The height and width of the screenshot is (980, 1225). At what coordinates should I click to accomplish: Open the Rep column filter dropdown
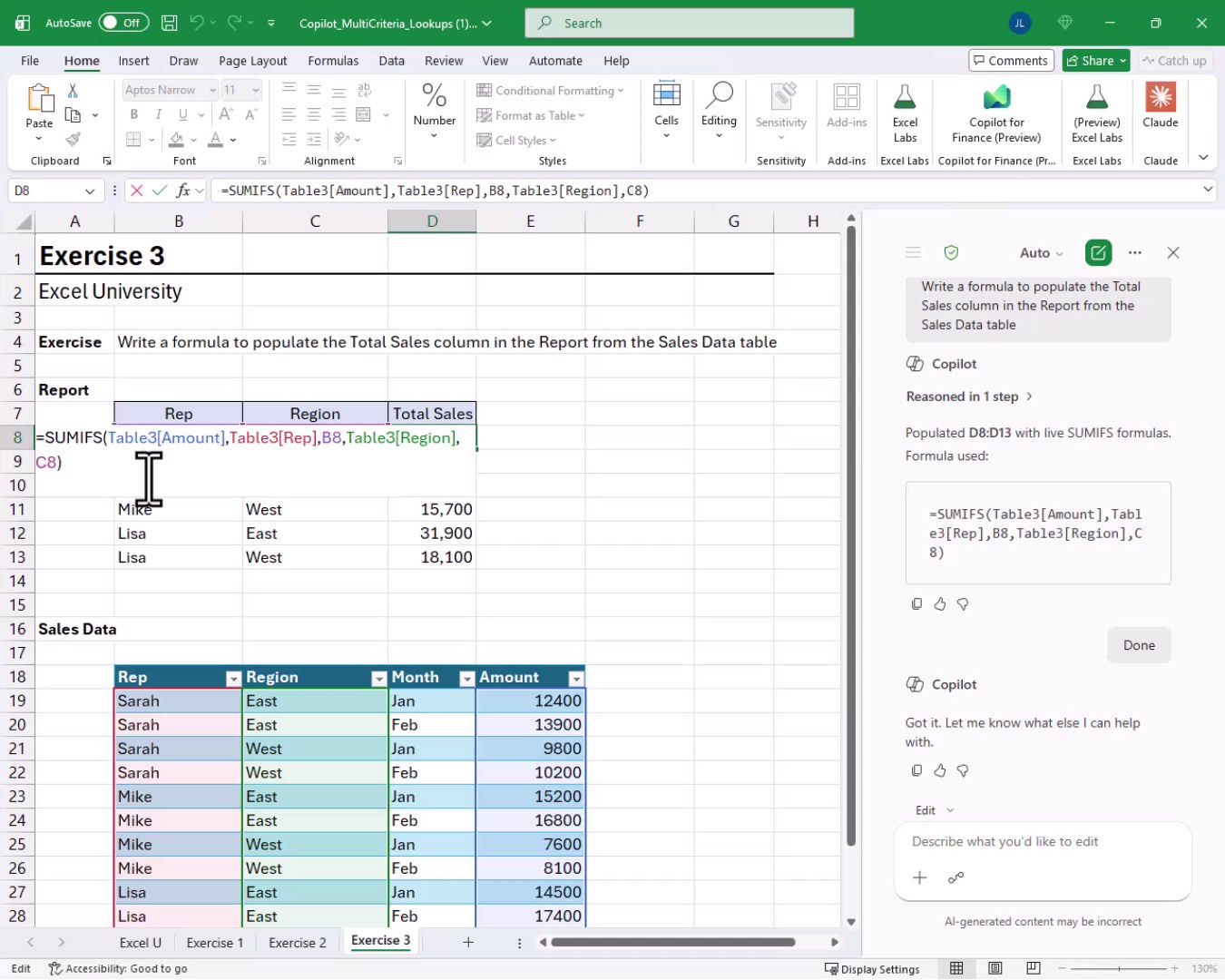coord(233,679)
